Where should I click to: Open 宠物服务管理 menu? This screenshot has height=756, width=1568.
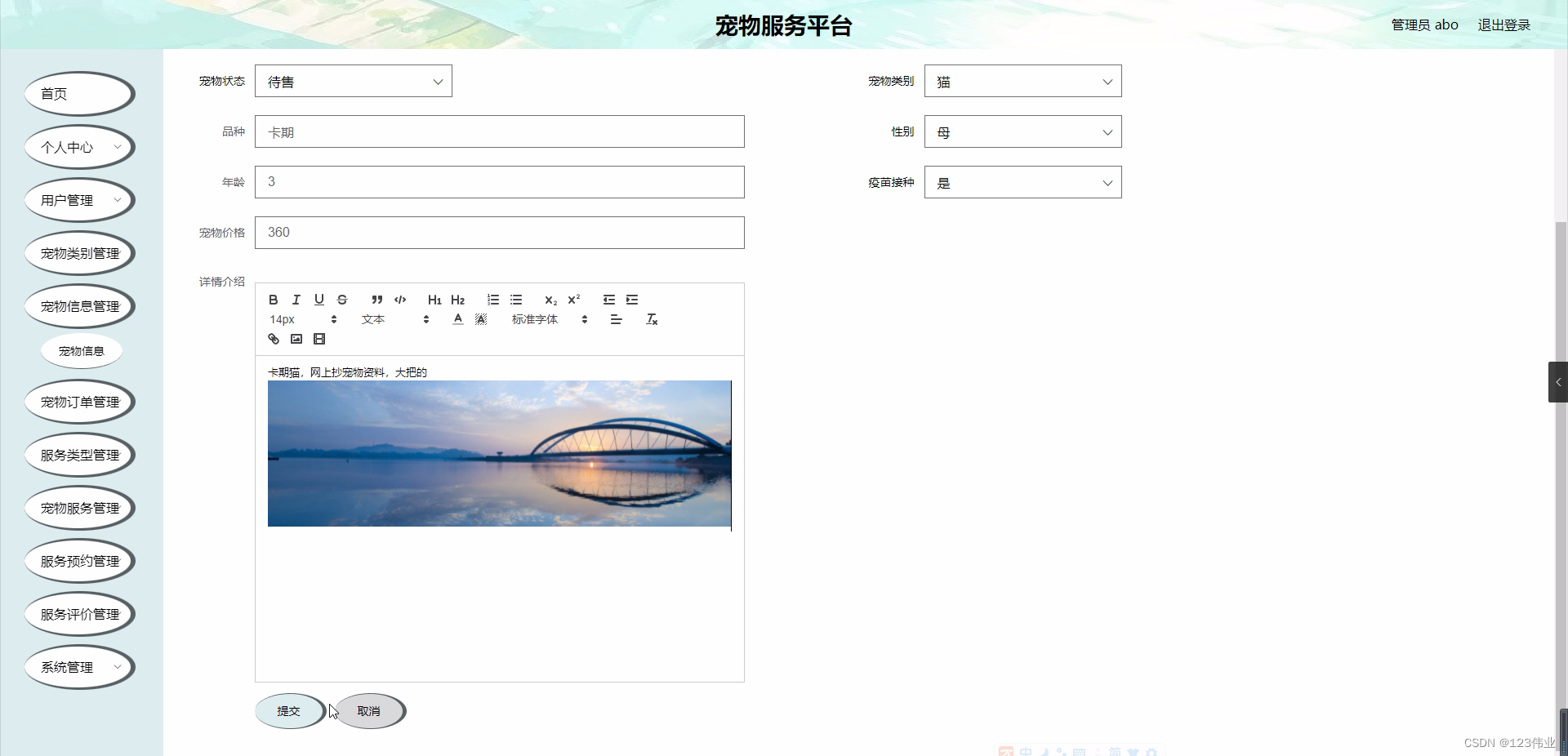(x=79, y=508)
